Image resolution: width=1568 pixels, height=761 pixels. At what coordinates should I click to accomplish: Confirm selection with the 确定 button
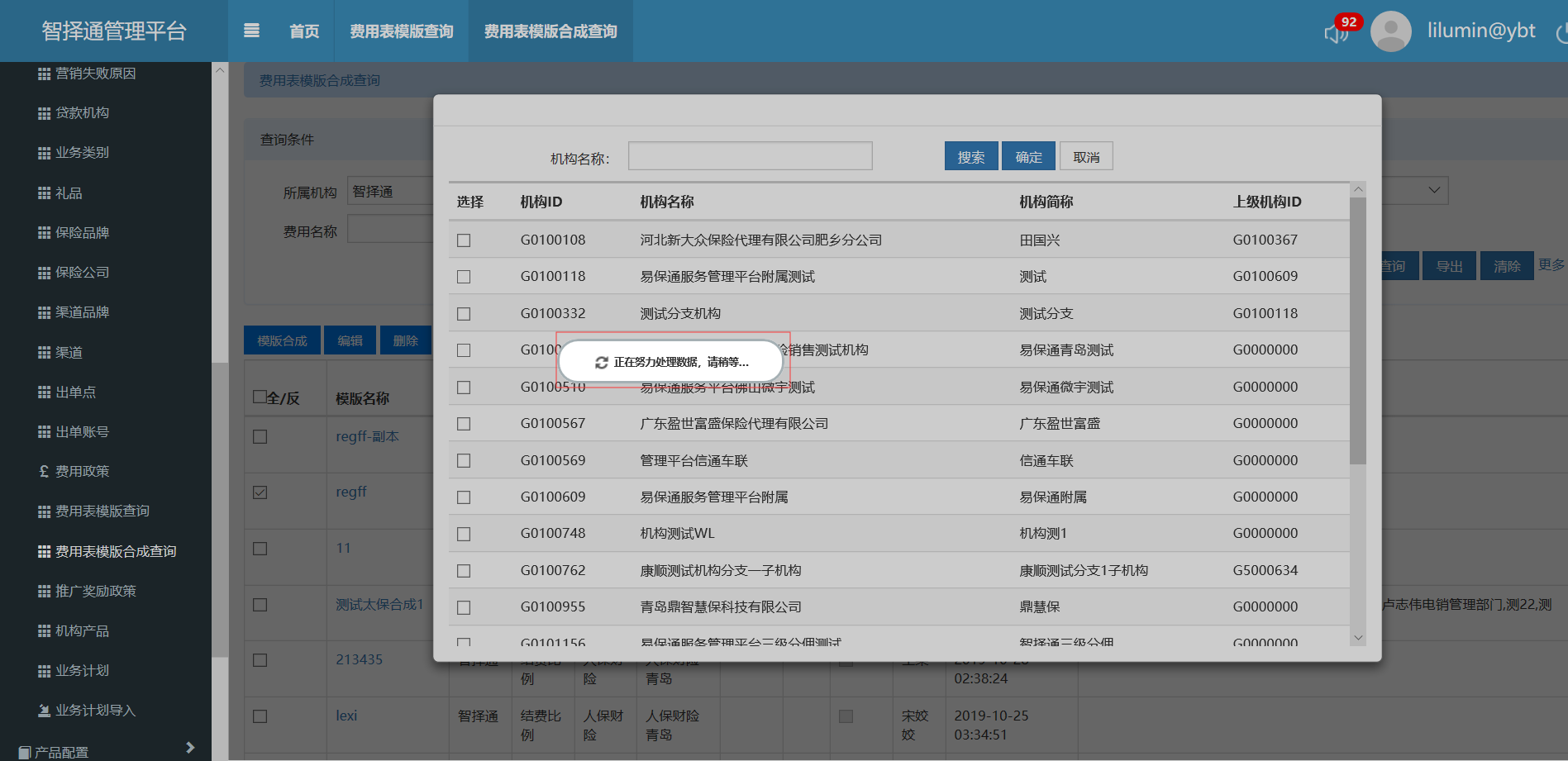point(1028,156)
